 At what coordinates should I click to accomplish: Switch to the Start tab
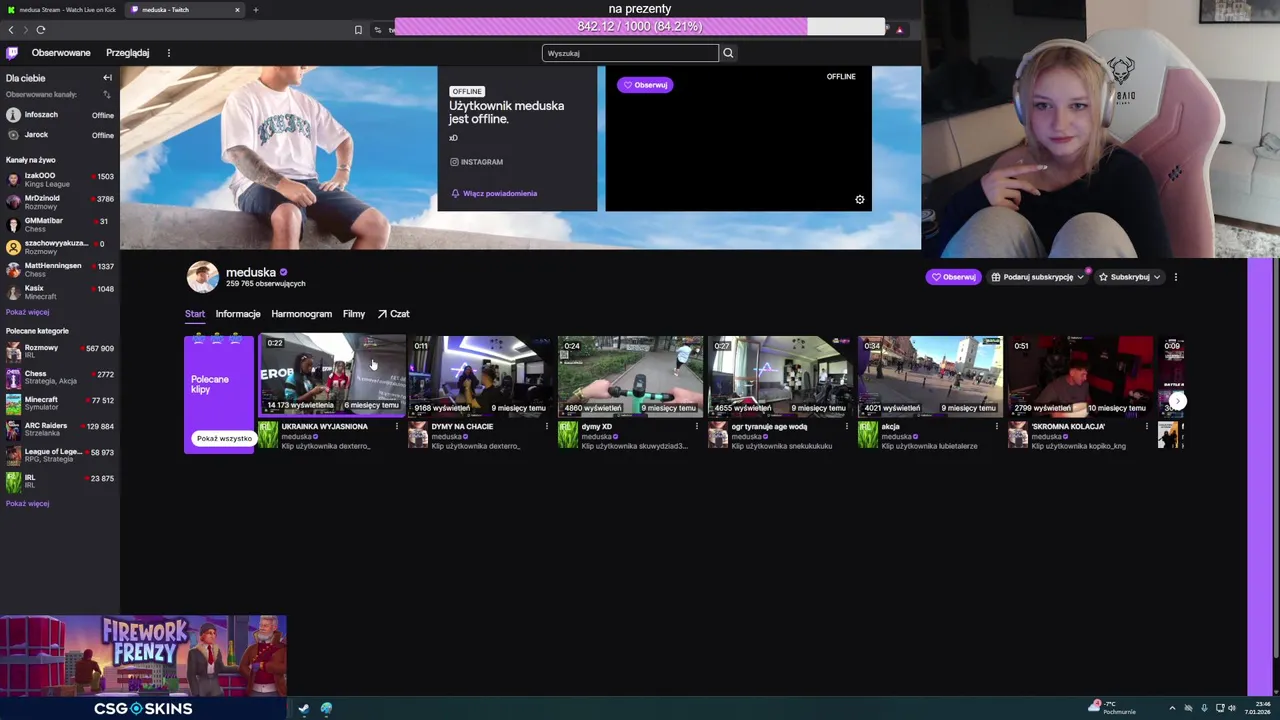point(195,314)
